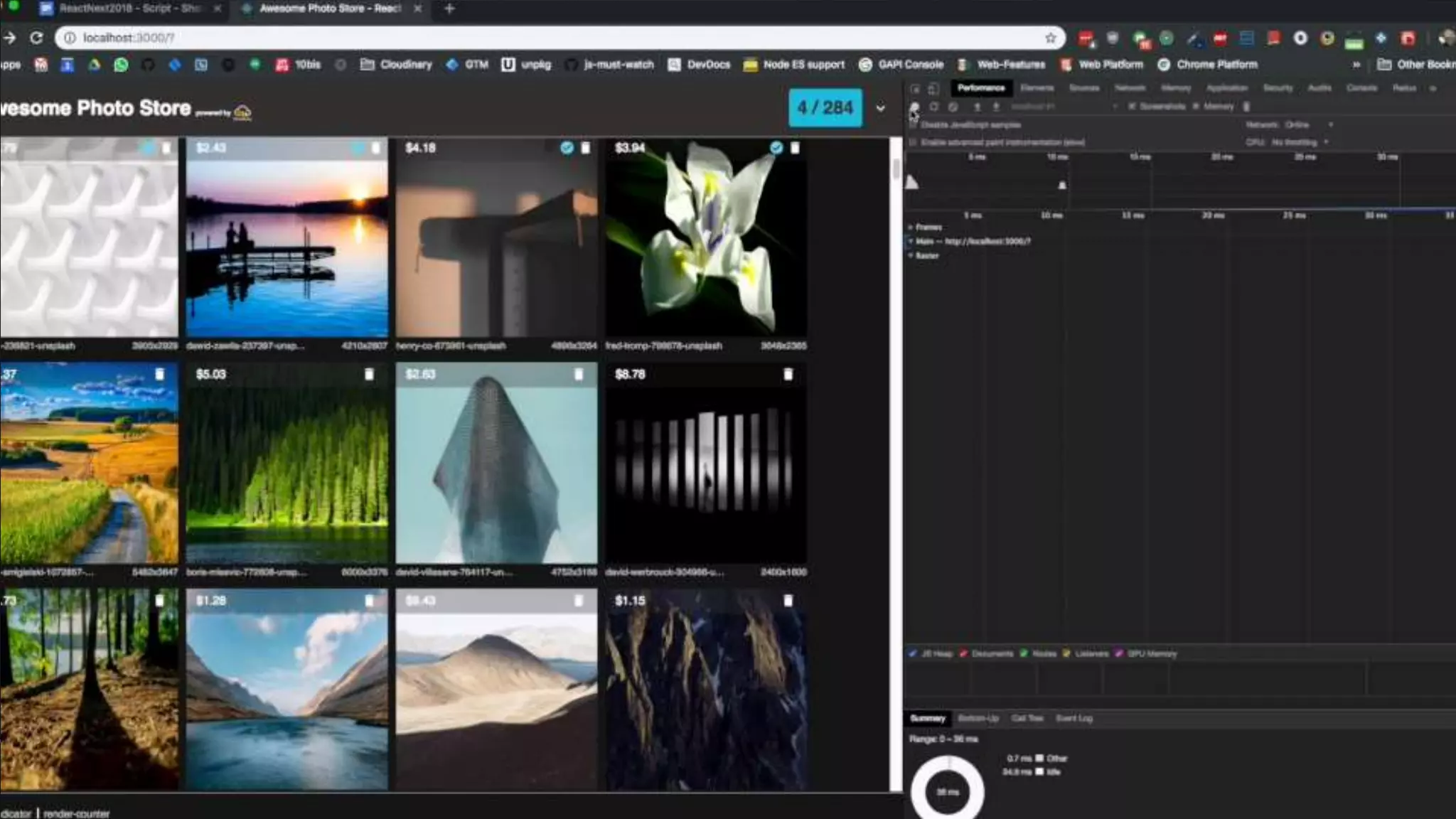
Task: Toggle the GPU Memory counter checkbox
Action: [1119, 653]
